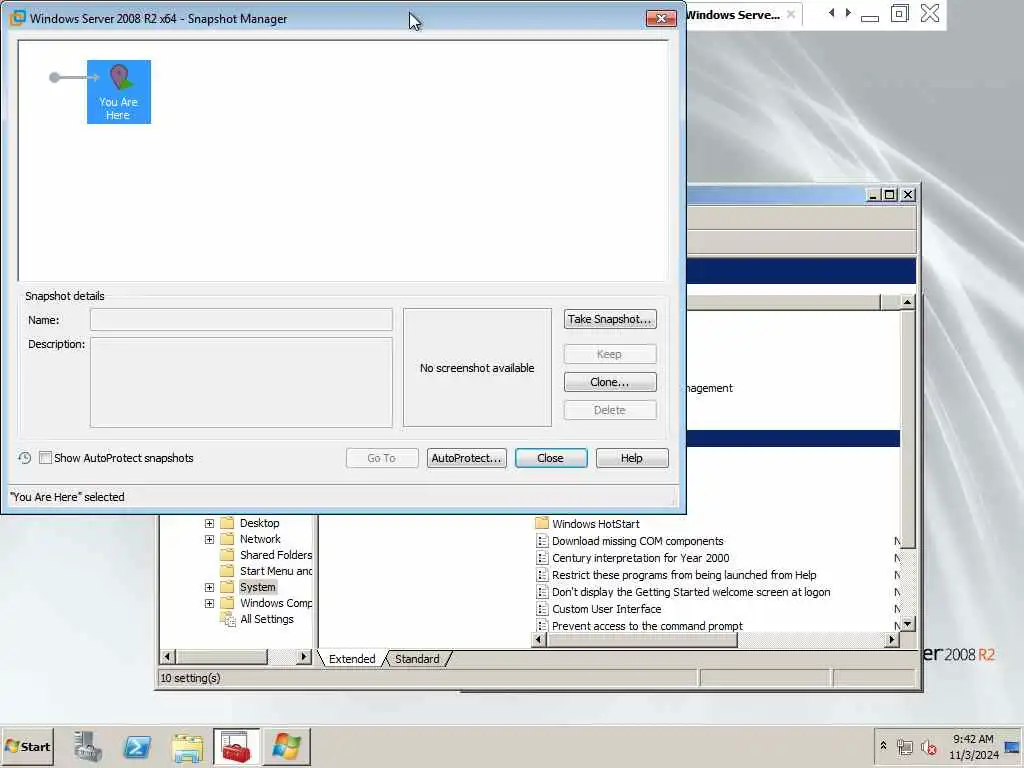Viewport: 1024px width, 768px height.
Task: Close the Windows Server VM tab
Action: point(791,14)
